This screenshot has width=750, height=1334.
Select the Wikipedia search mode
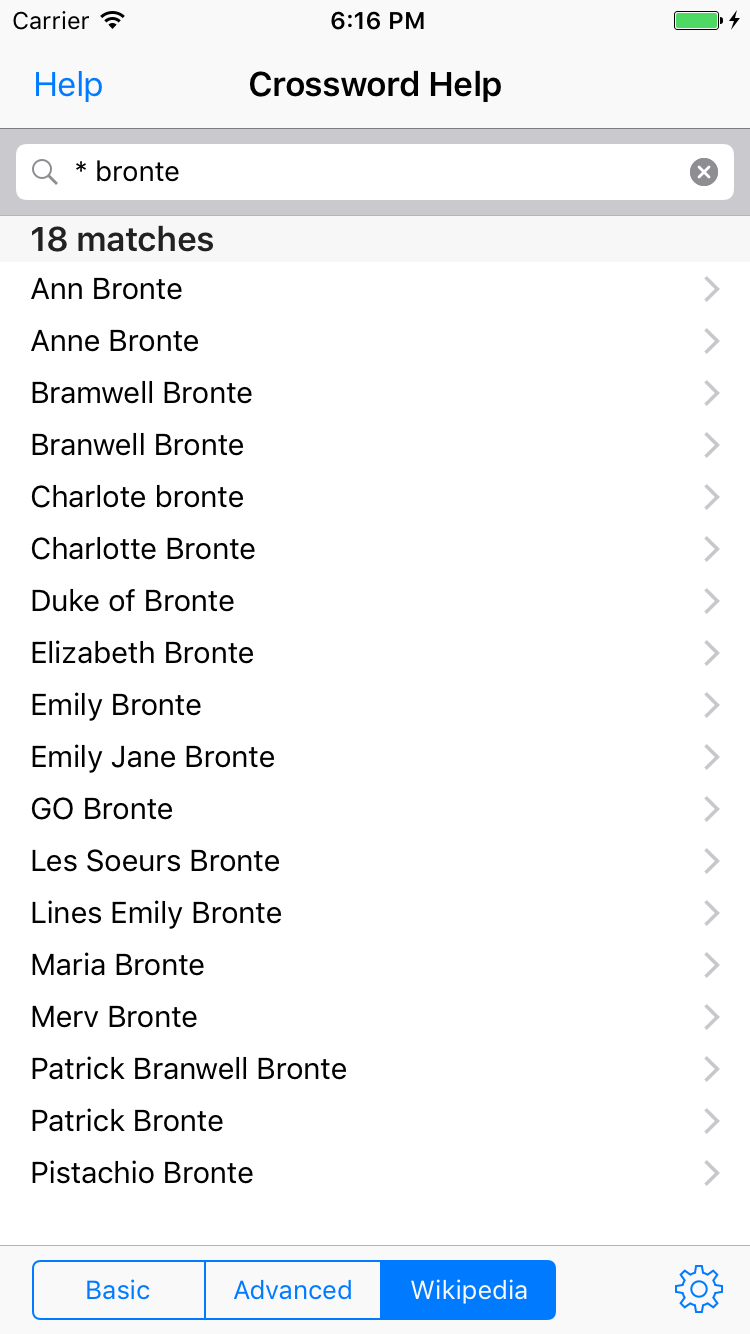pyautogui.click(x=468, y=1290)
